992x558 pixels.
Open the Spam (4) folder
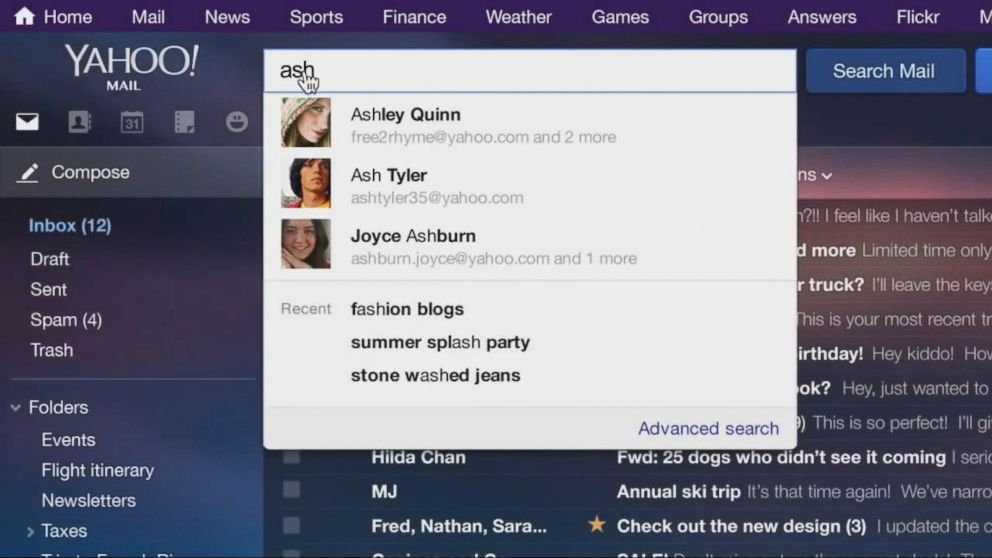66,319
